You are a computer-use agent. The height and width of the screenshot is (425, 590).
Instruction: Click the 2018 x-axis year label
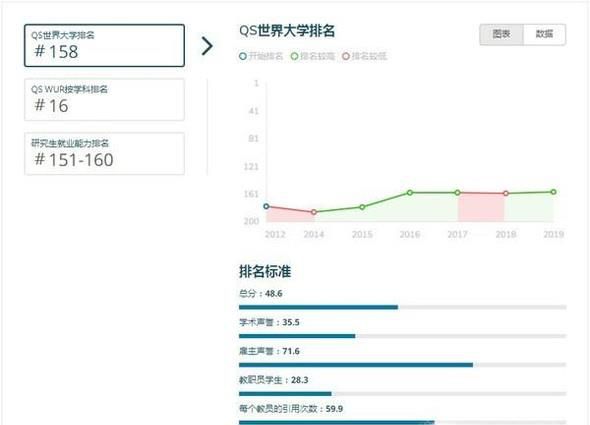[x=506, y=235]
